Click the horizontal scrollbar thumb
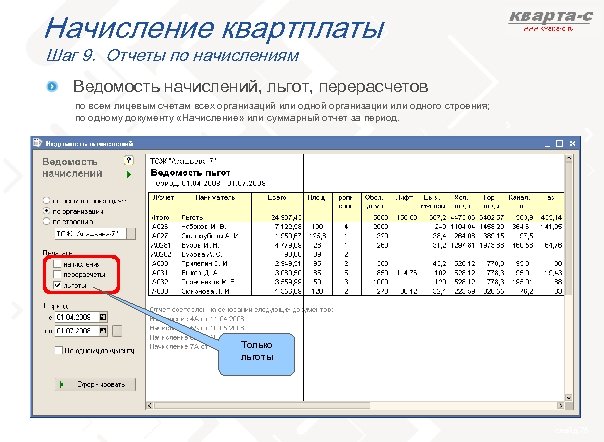The width and height of the screenshot is (604, 442). coord(262,405)
